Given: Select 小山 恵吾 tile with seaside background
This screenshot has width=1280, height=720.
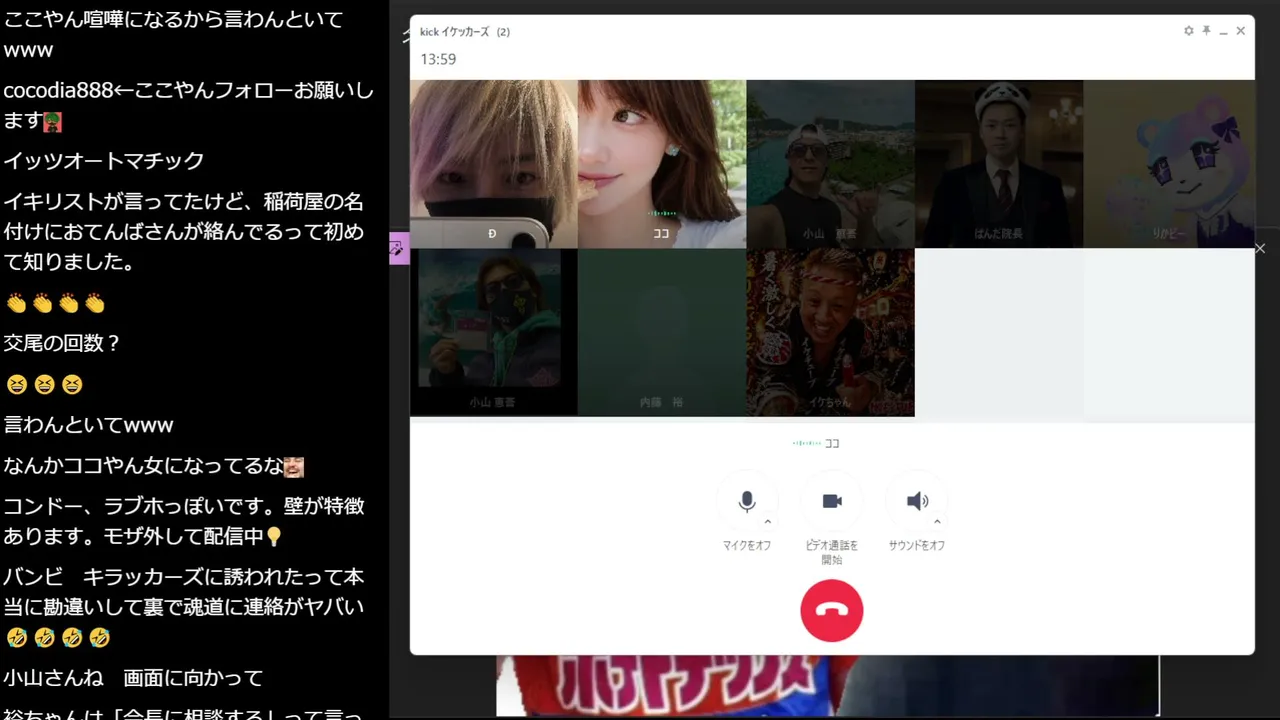Looking at the screenshot, I should (x=830, y=164).
